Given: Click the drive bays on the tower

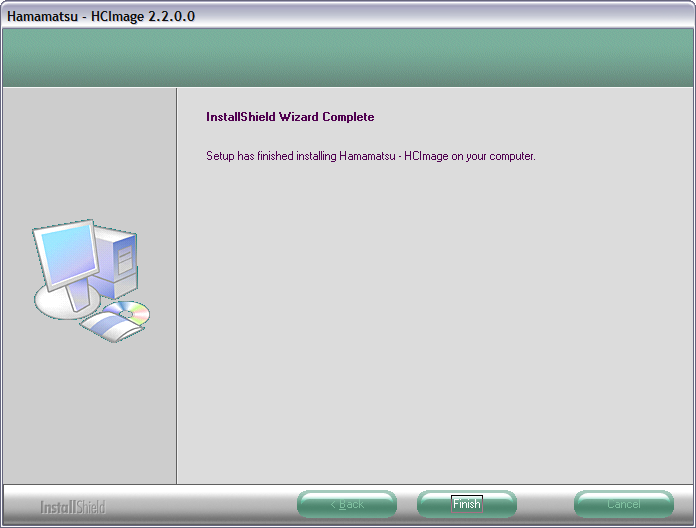Looking at the screenshot, I should coord(124,259).
